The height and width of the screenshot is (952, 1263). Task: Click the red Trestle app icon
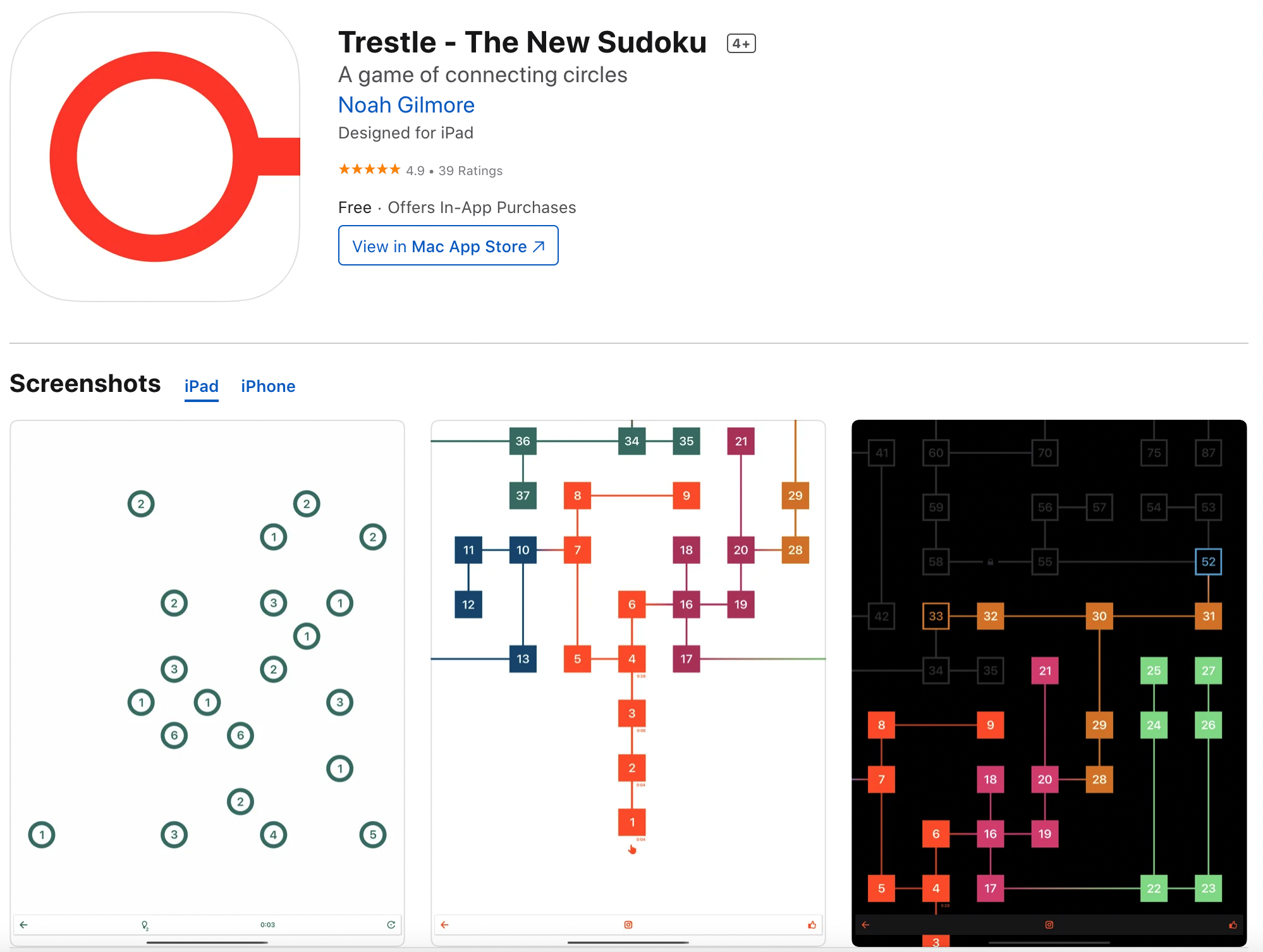155,157
